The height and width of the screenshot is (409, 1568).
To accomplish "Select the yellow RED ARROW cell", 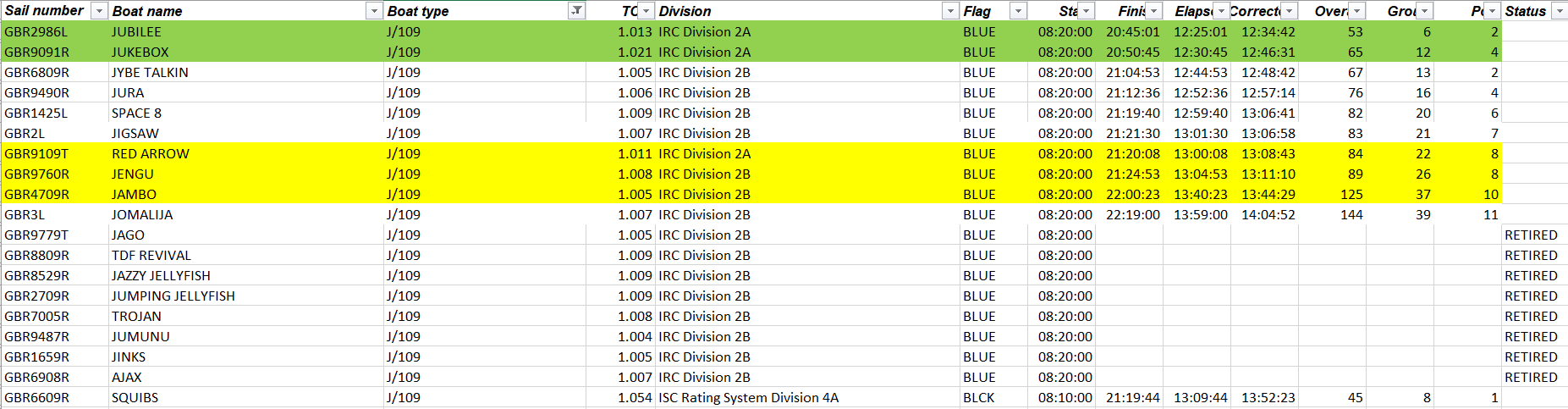I will [x=245, y=153].
